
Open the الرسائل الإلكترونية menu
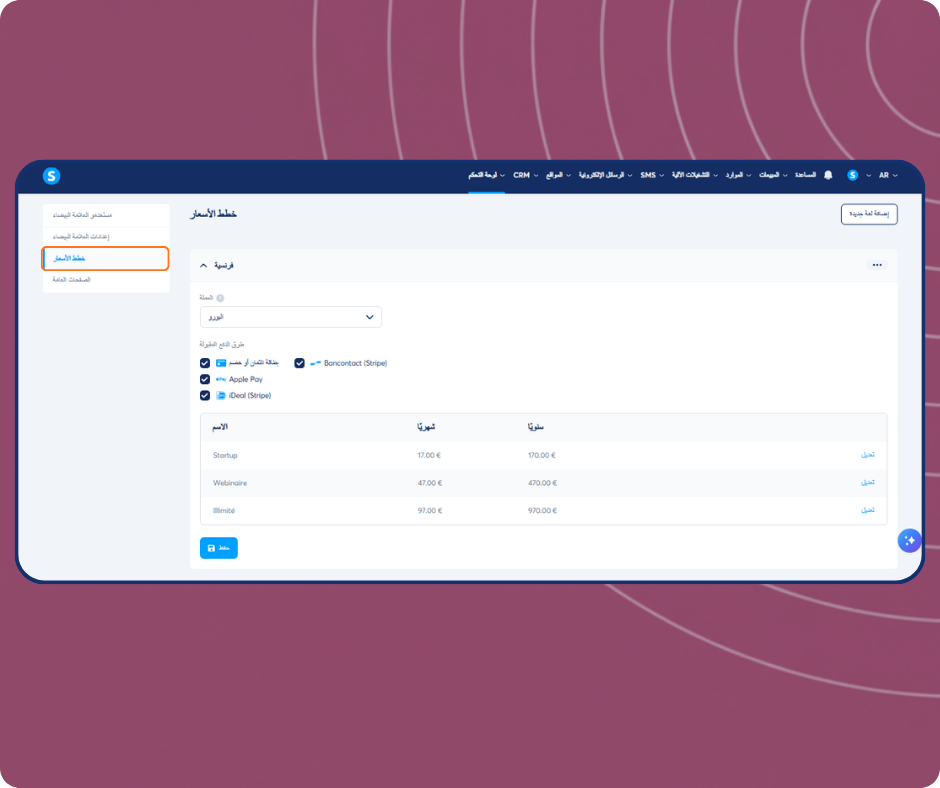(605, 175)
